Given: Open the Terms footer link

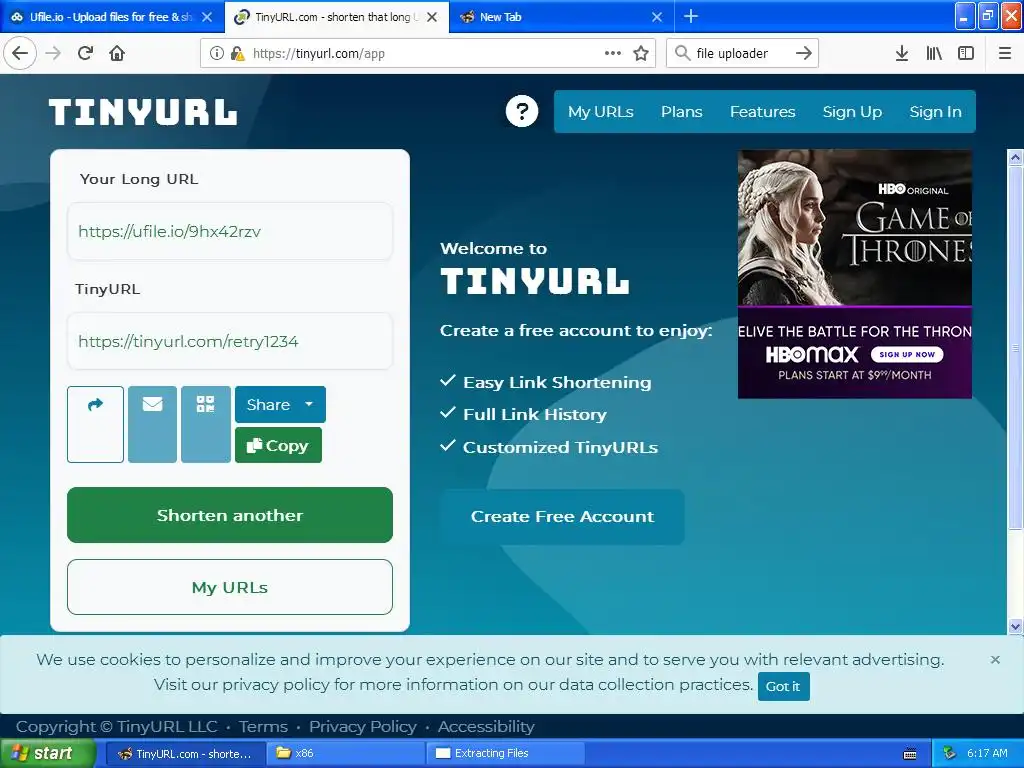Looking at the screenshot, I should pyautogui.click(x=263, y=727).
